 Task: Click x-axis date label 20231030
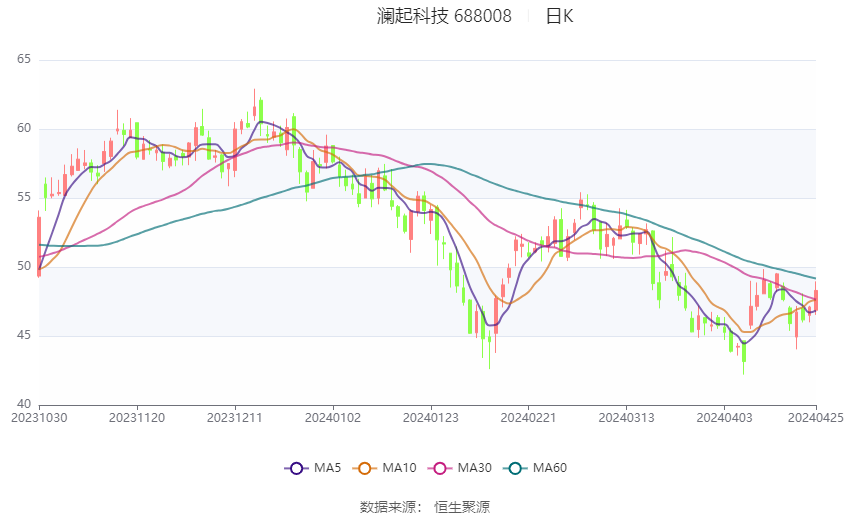(39, 418)
